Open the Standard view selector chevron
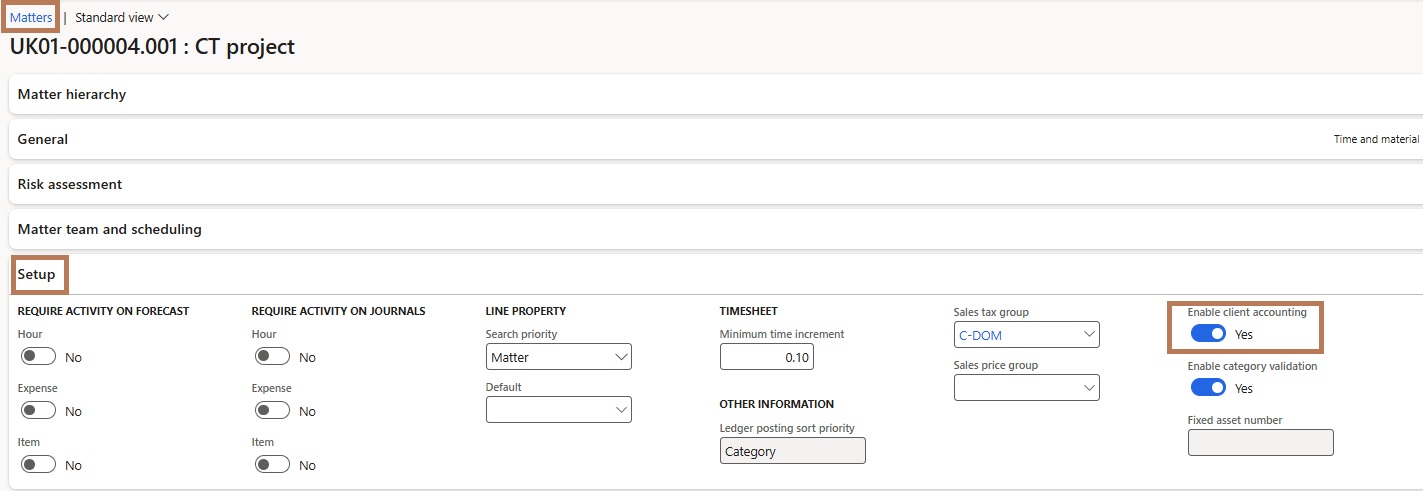Screen dimensions: 1423x491 (x=164, y=18)
